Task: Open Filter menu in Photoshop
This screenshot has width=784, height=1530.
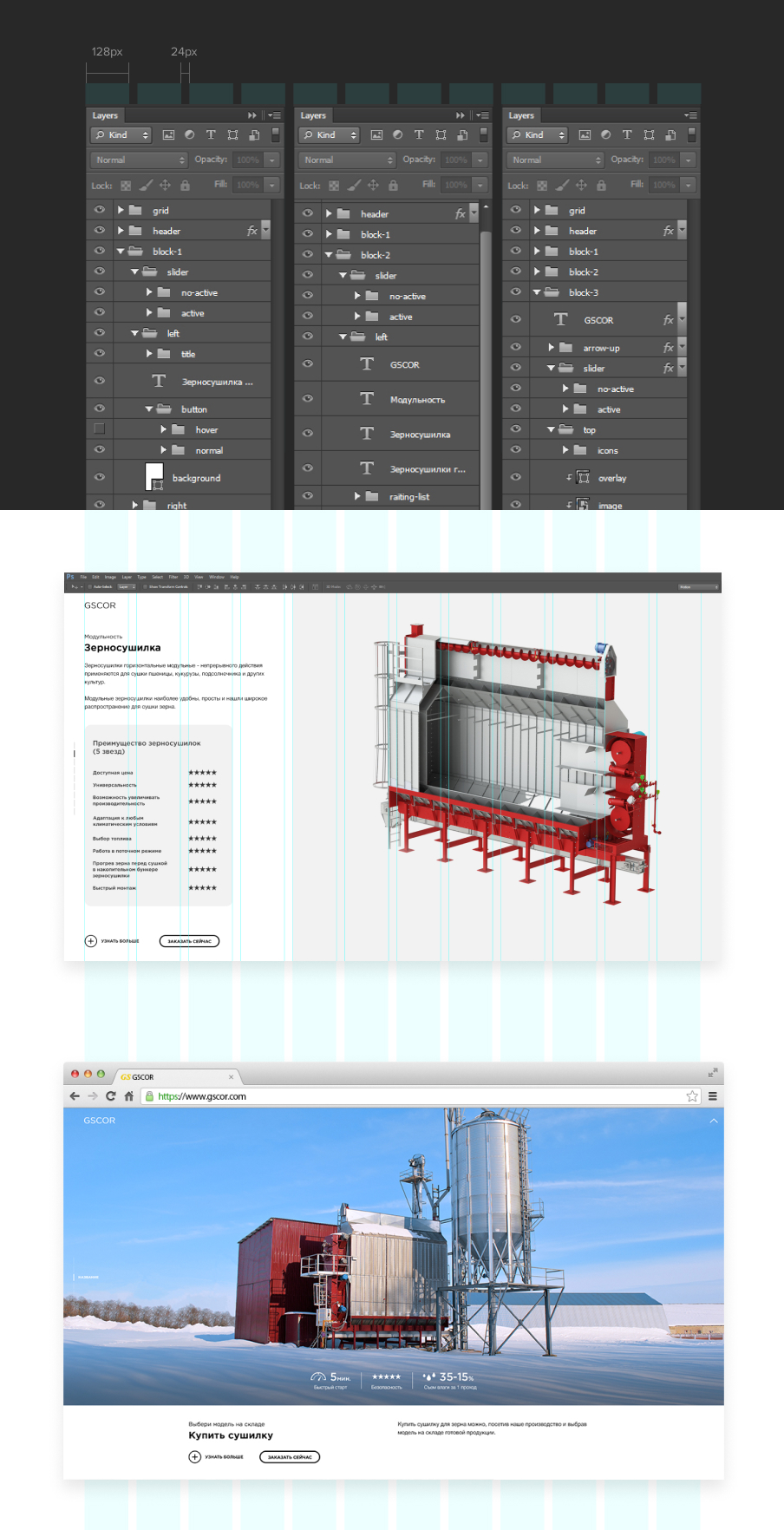Action: (173, 577)
